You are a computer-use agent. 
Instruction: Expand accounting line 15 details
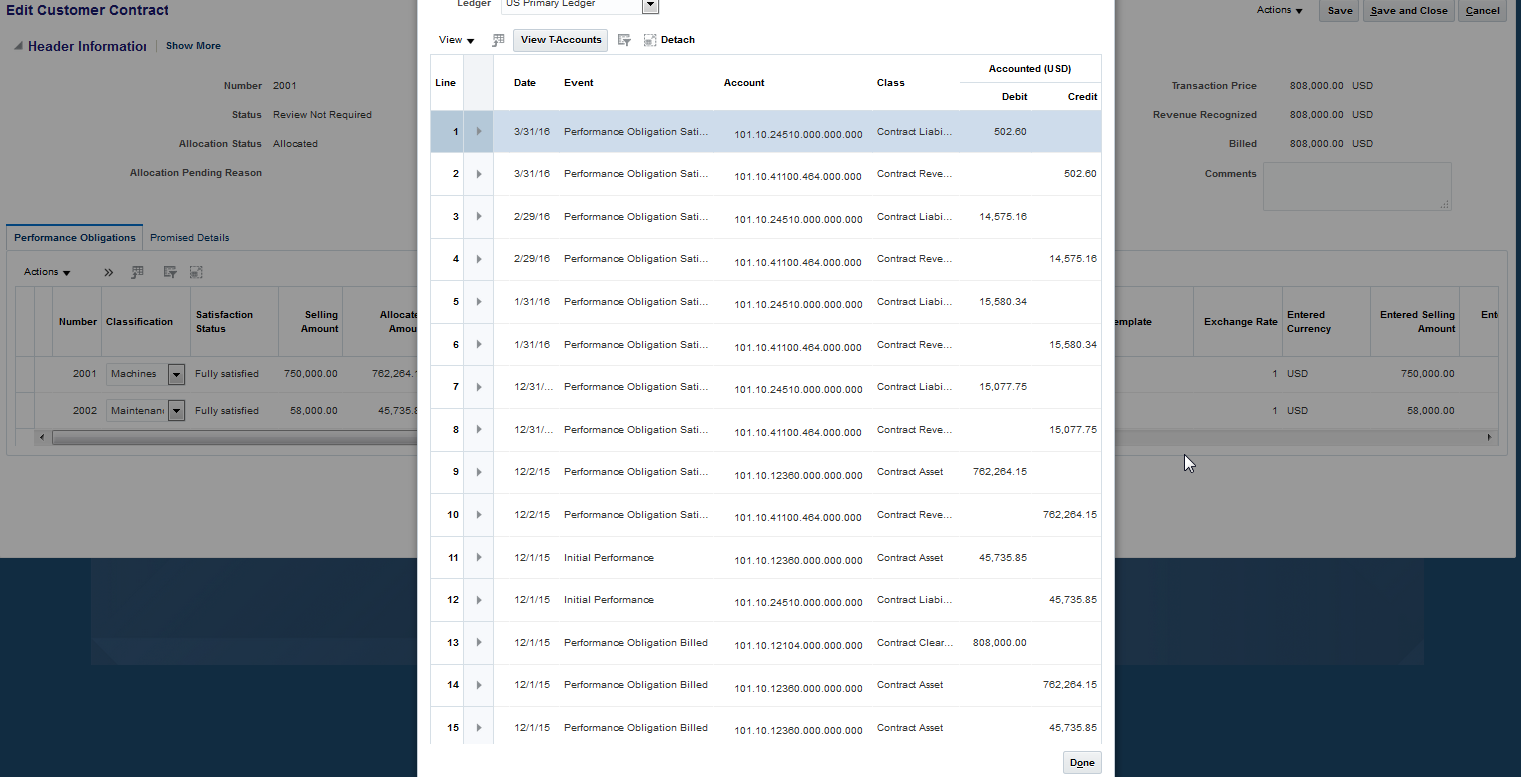click(479, 727)
